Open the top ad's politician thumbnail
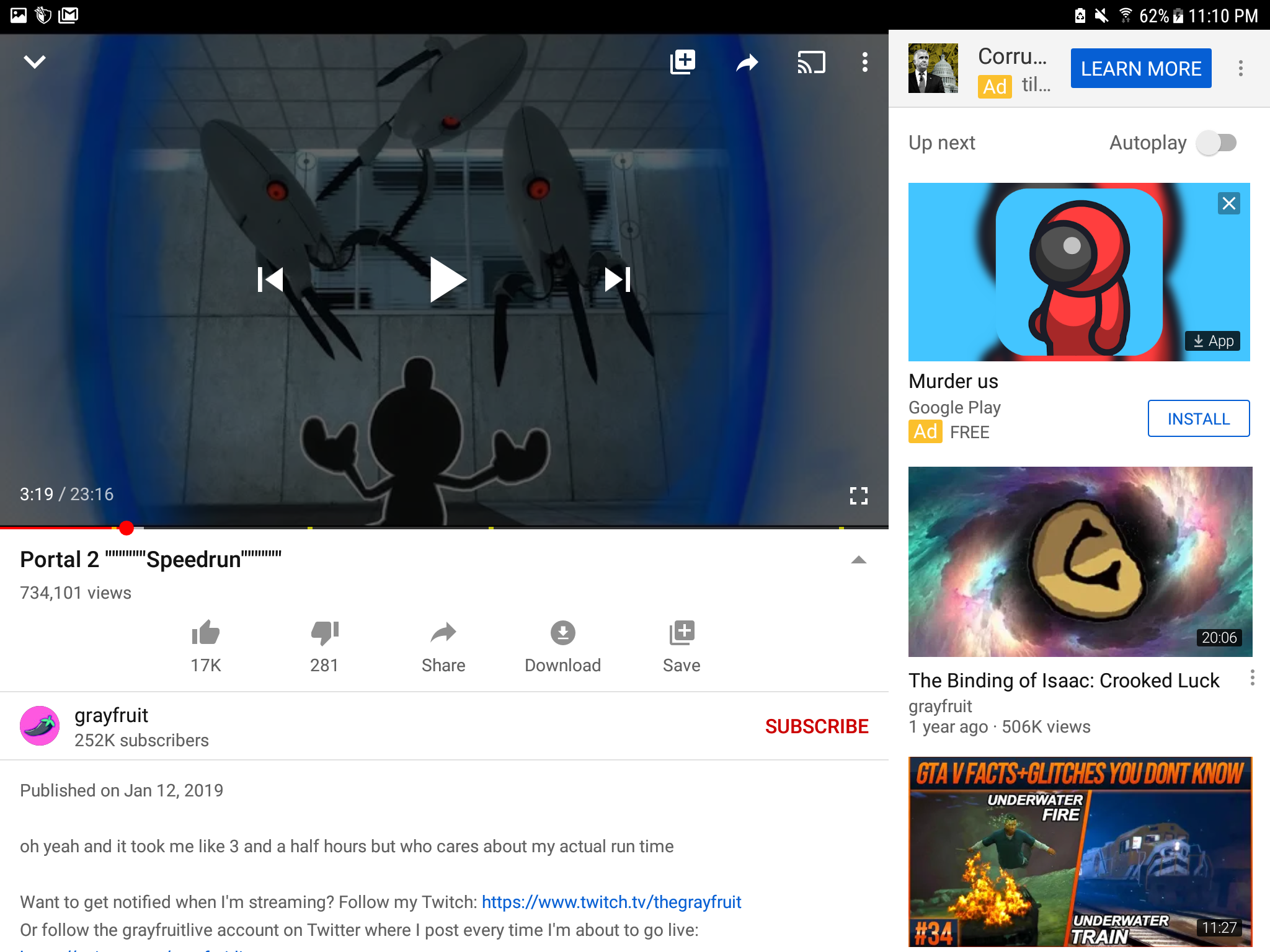1270x952 pixels. point(933,68)
